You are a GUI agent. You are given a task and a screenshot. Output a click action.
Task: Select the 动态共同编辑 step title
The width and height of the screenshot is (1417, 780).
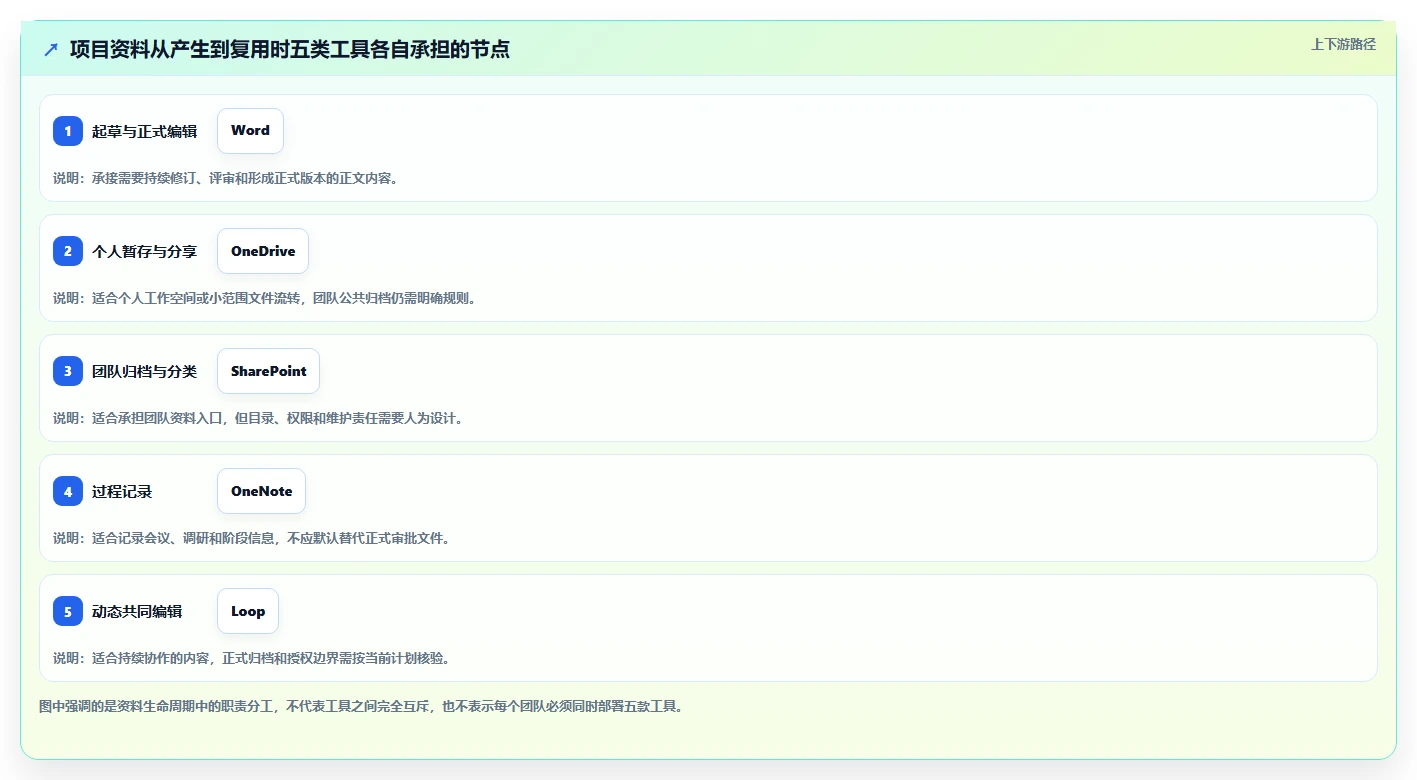137,611
